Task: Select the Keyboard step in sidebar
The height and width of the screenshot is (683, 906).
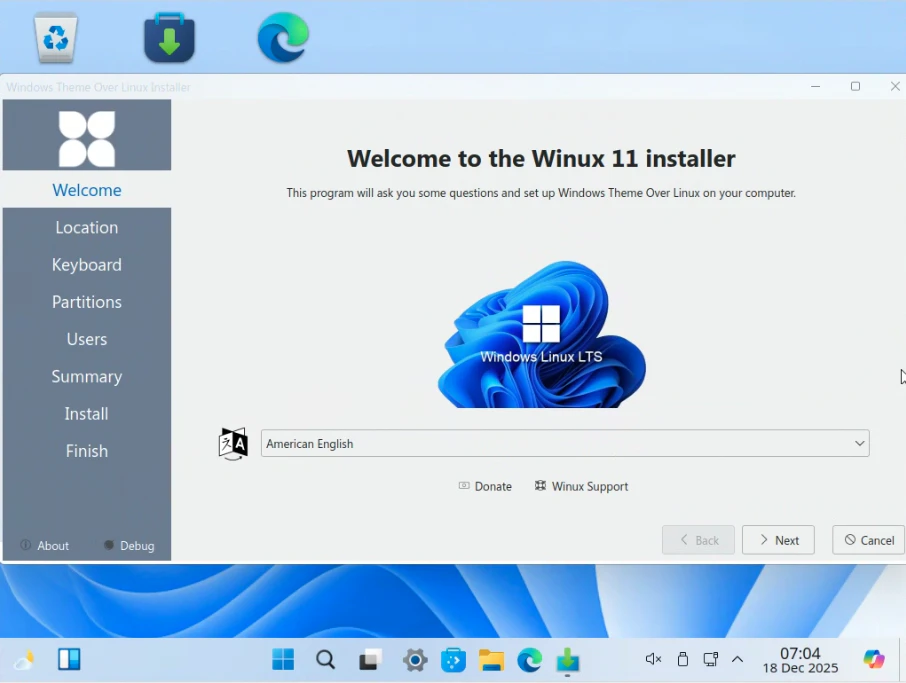Action: click(x=87, y=265)
